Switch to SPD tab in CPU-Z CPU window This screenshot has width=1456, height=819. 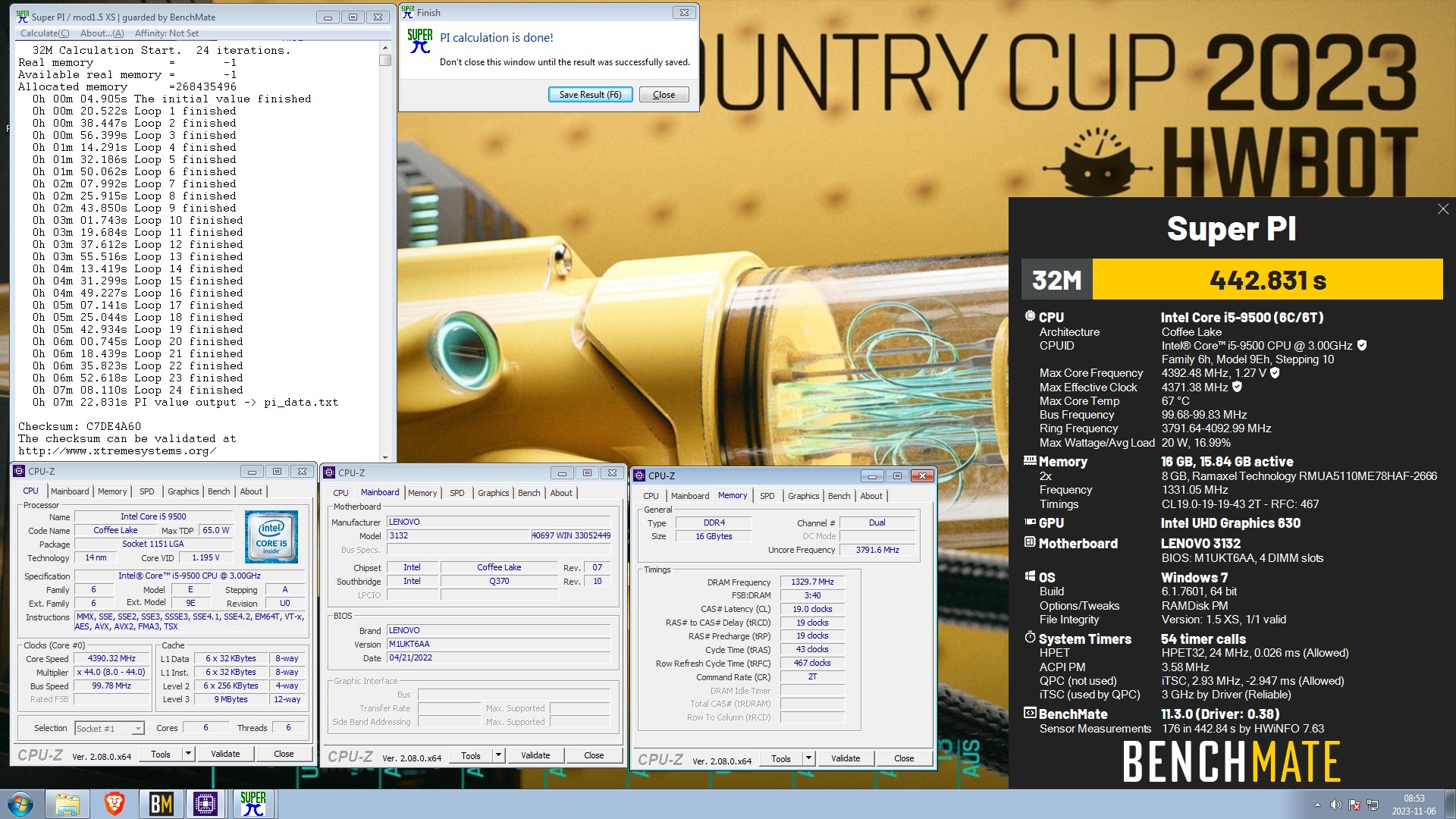click(147, 491)
